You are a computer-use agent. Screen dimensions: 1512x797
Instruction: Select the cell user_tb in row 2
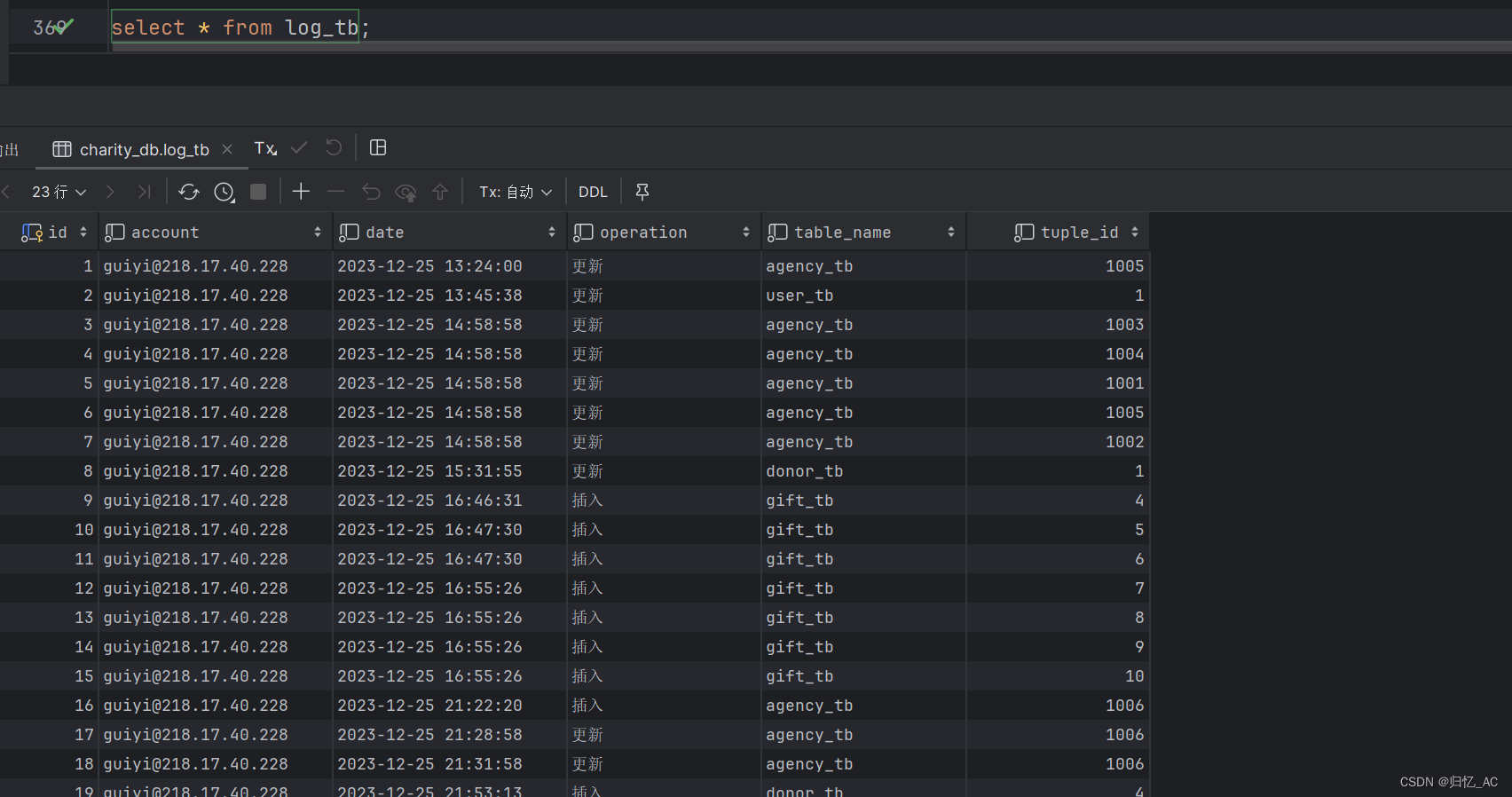click(863, 296)
